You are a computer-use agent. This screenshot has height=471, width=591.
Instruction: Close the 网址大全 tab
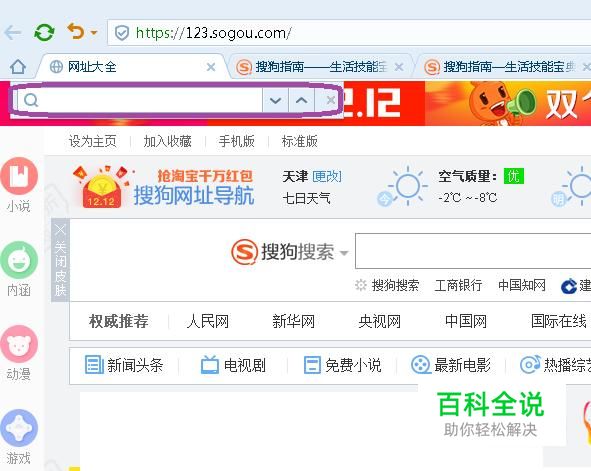(x=211, y=67)
